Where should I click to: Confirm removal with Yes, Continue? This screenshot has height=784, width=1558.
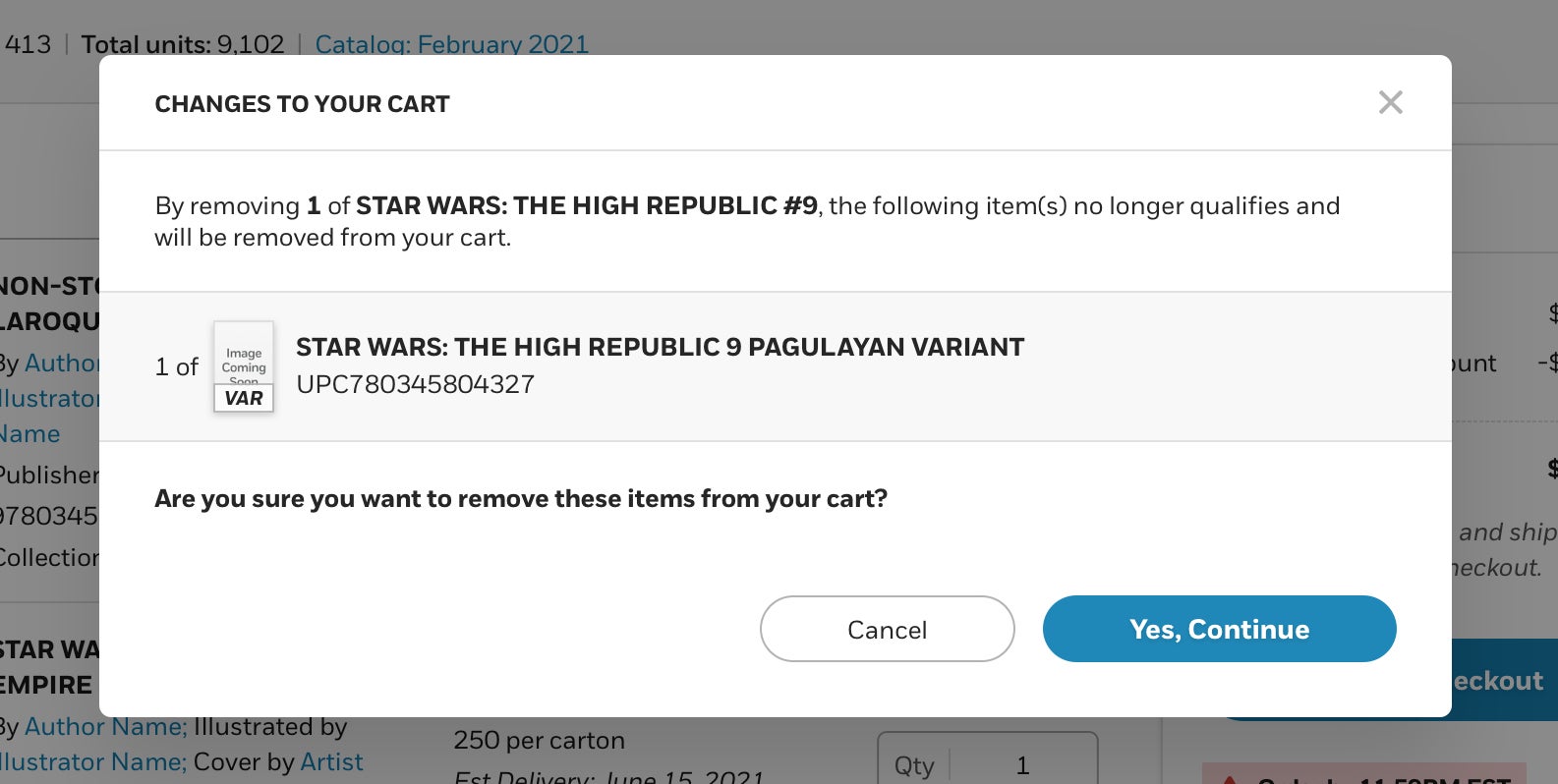coord(1219,629)
